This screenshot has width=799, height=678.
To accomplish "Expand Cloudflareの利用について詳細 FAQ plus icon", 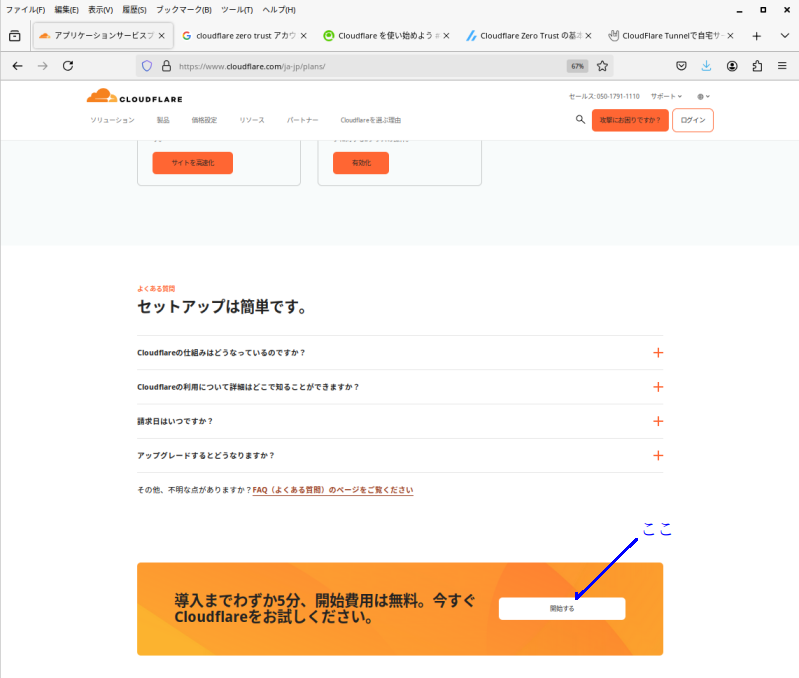I will pyautogui.click(x=658, y=387).
